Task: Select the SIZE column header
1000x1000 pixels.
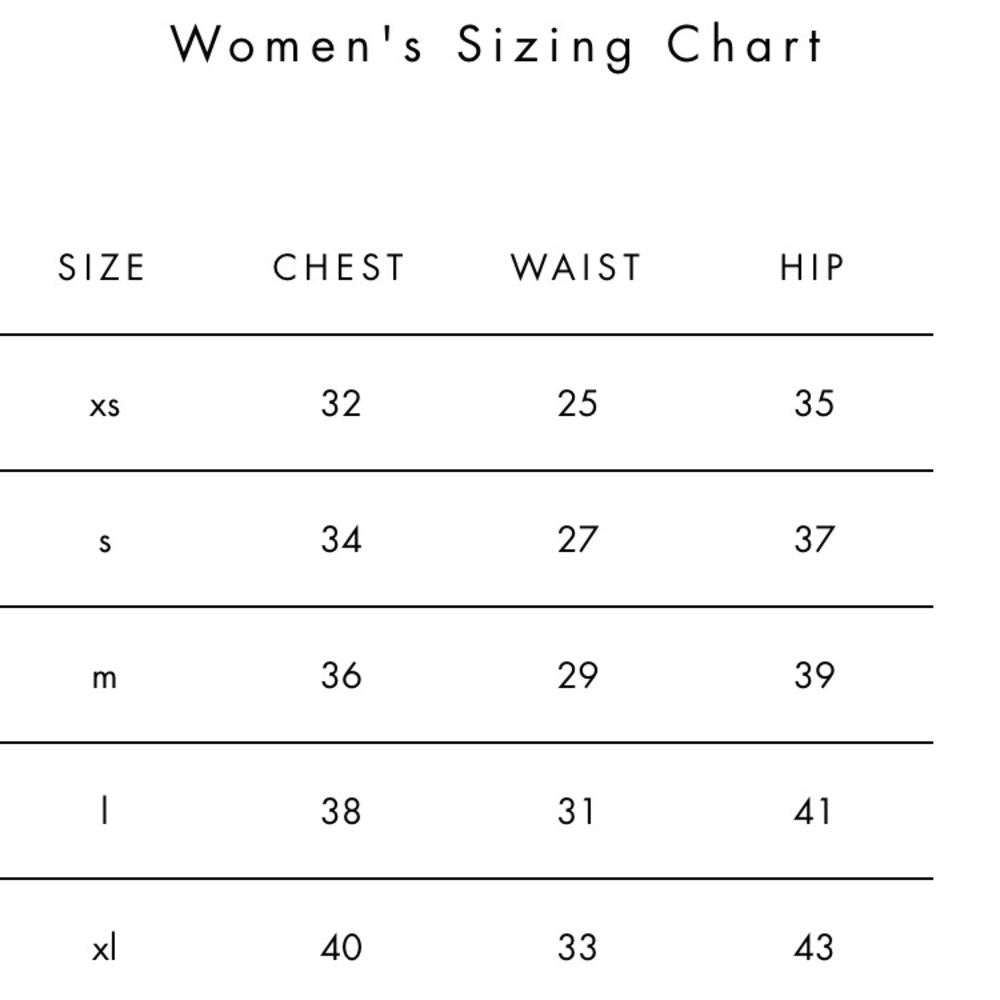Action: click(101, 267)
